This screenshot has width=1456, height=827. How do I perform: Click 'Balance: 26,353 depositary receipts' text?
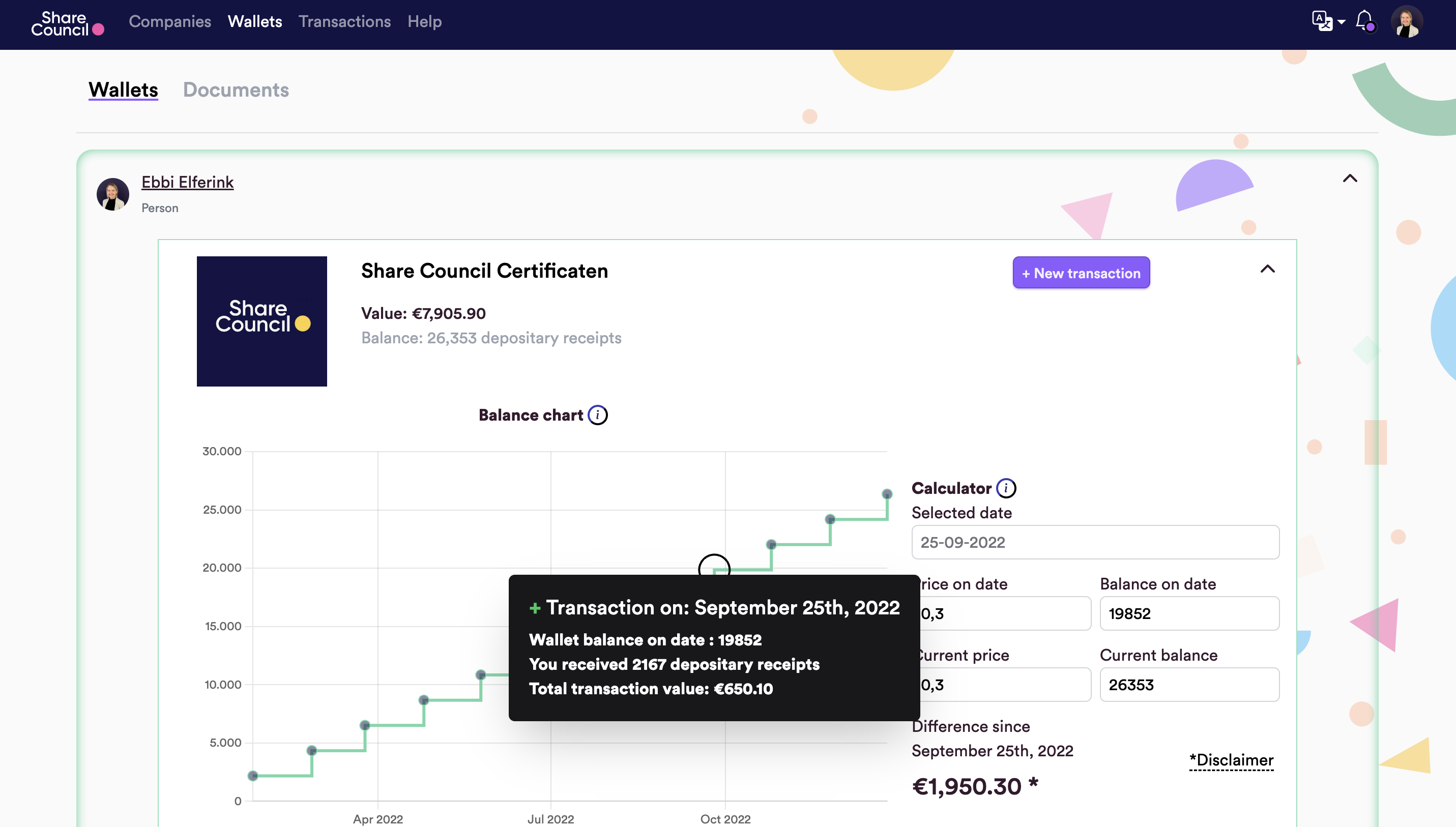click(x=491, y=338)
